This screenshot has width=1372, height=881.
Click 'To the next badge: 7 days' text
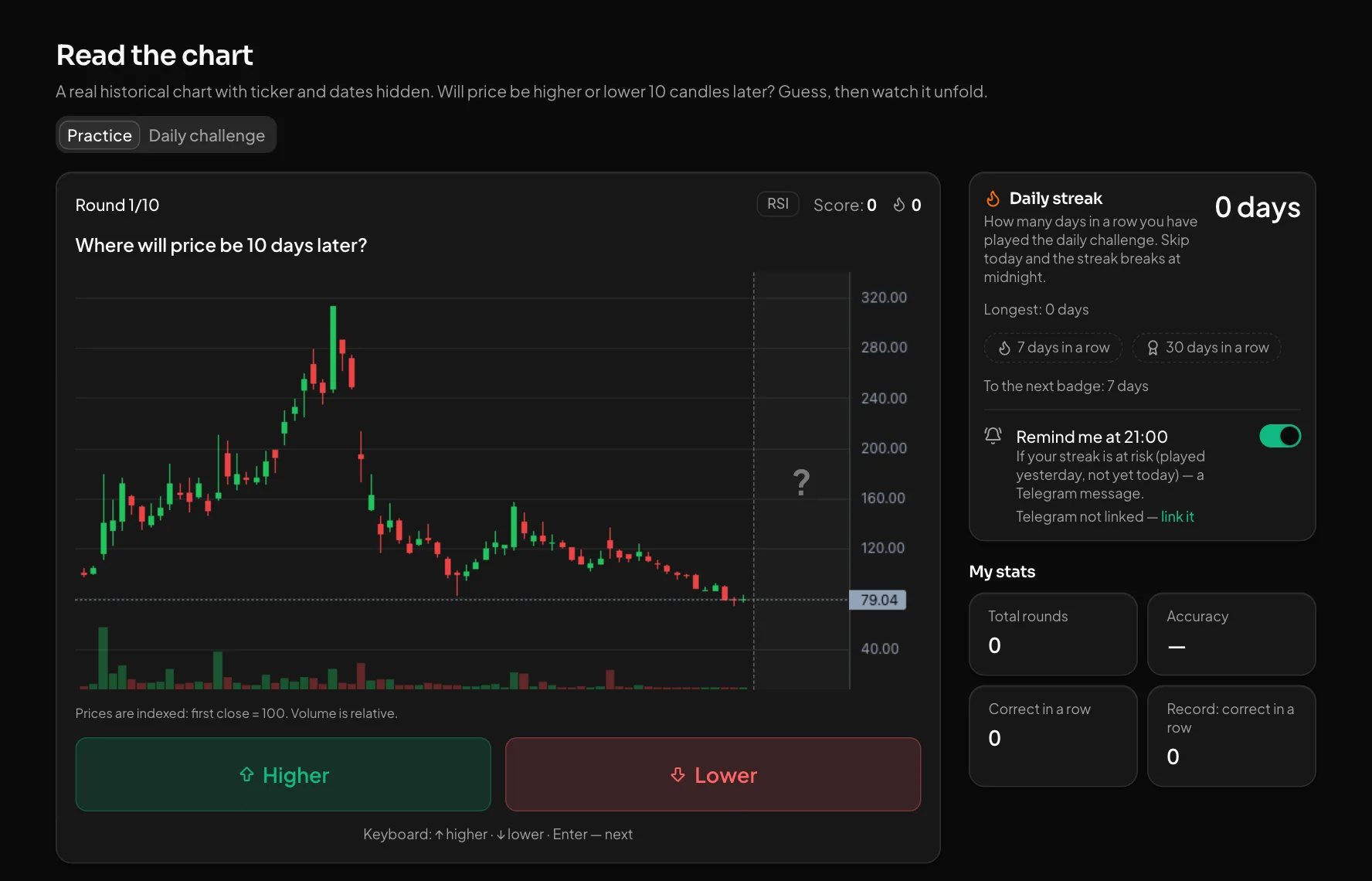coord(1065,386)
